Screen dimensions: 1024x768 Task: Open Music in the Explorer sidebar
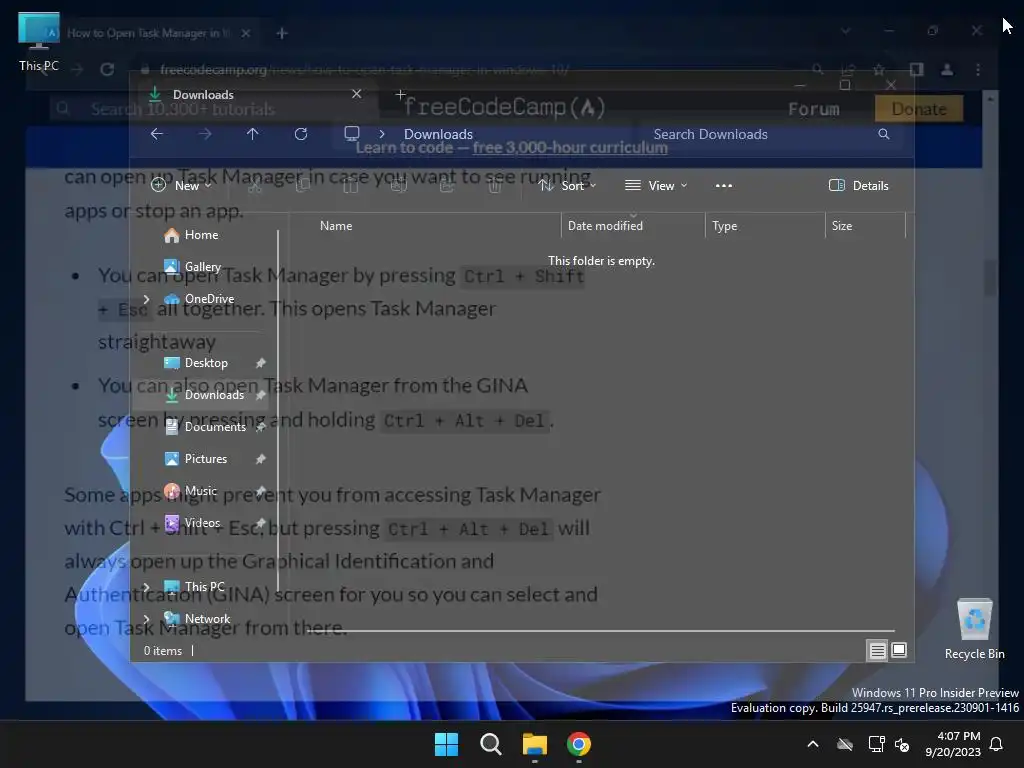200,491
